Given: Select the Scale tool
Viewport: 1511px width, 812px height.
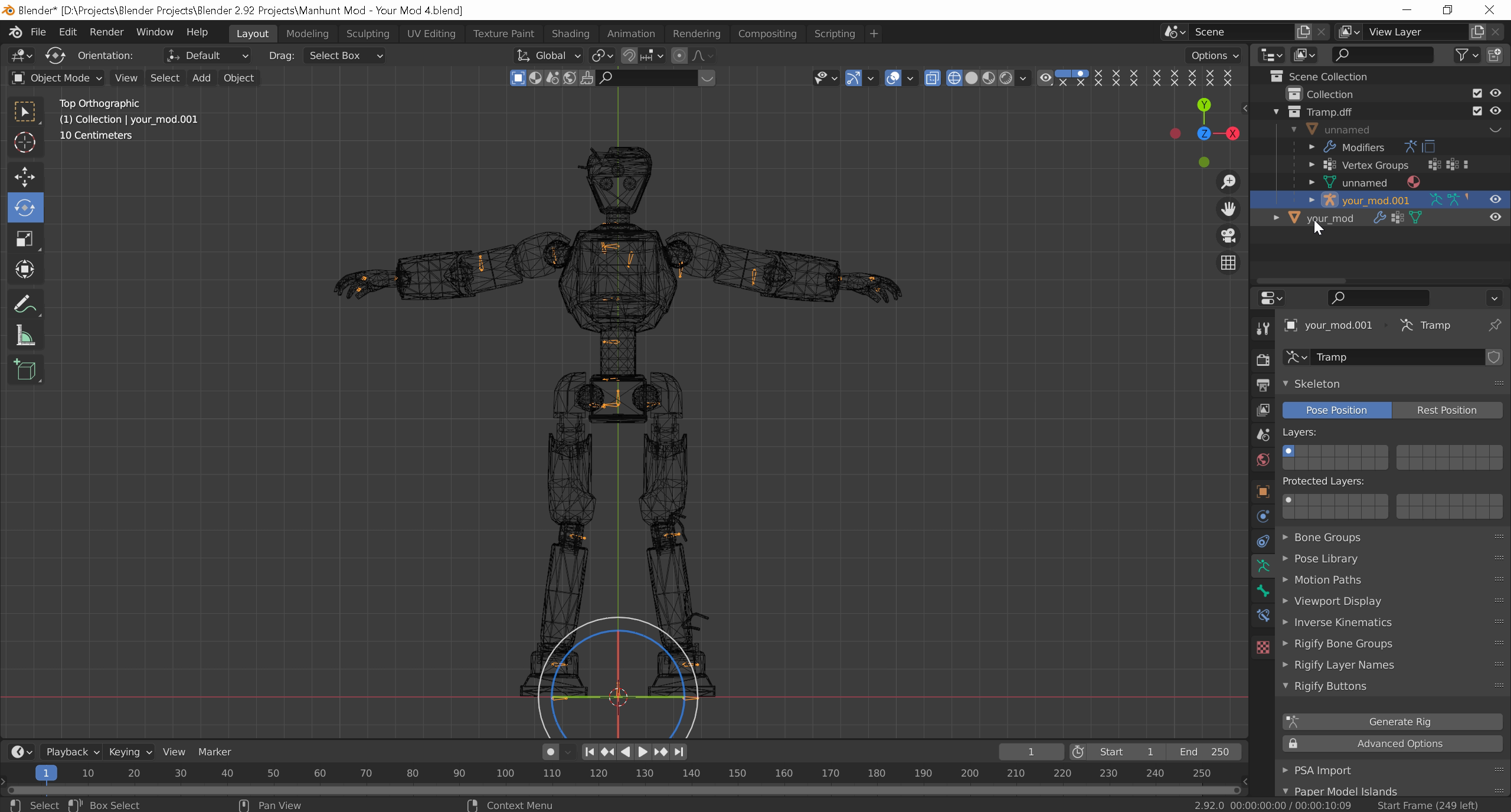Looking at the screenshot, I should [25, 239].
